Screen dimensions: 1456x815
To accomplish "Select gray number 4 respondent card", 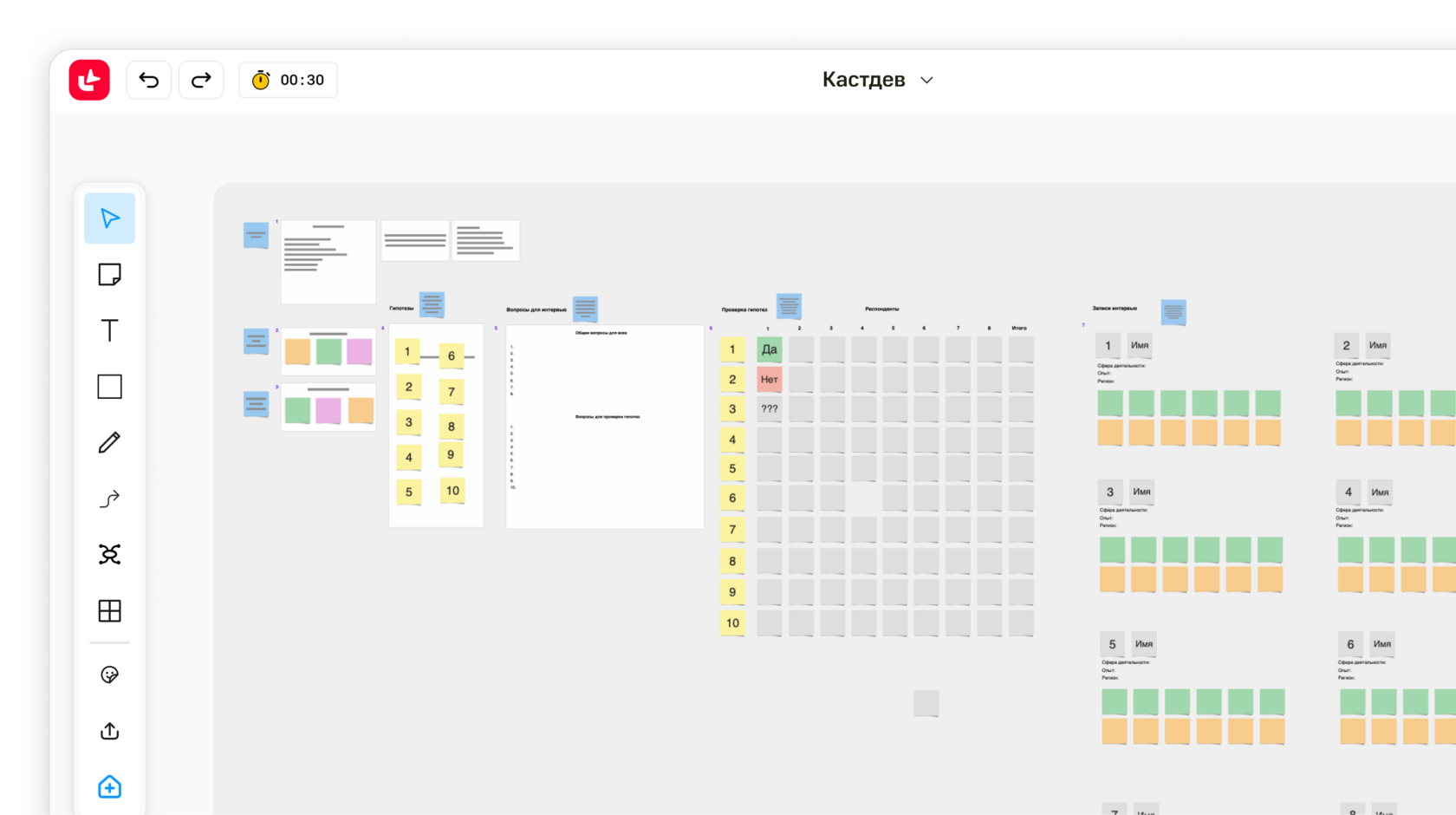I will (x=1348, y=492).
